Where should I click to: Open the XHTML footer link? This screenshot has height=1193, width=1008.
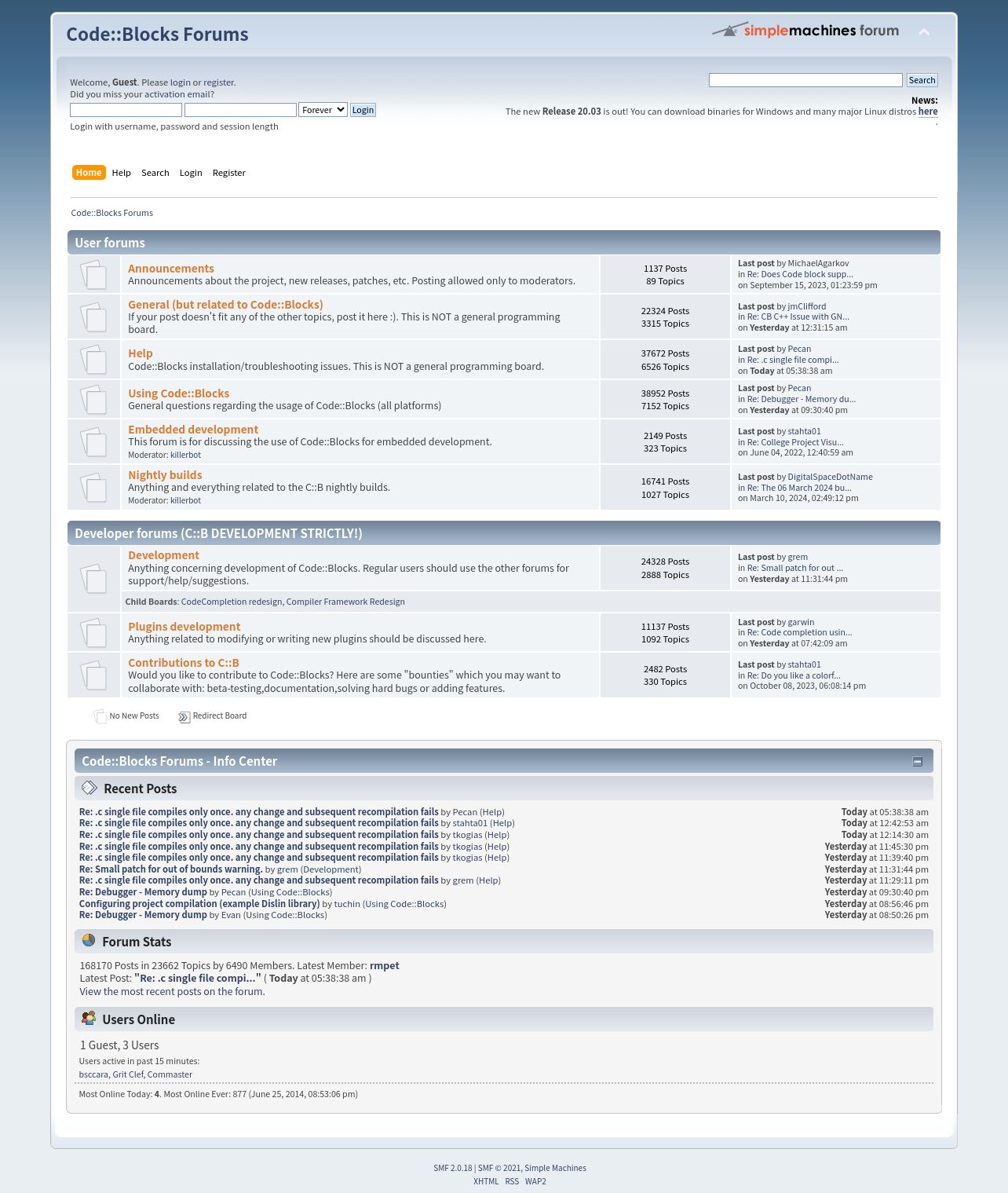point(486,1181)
